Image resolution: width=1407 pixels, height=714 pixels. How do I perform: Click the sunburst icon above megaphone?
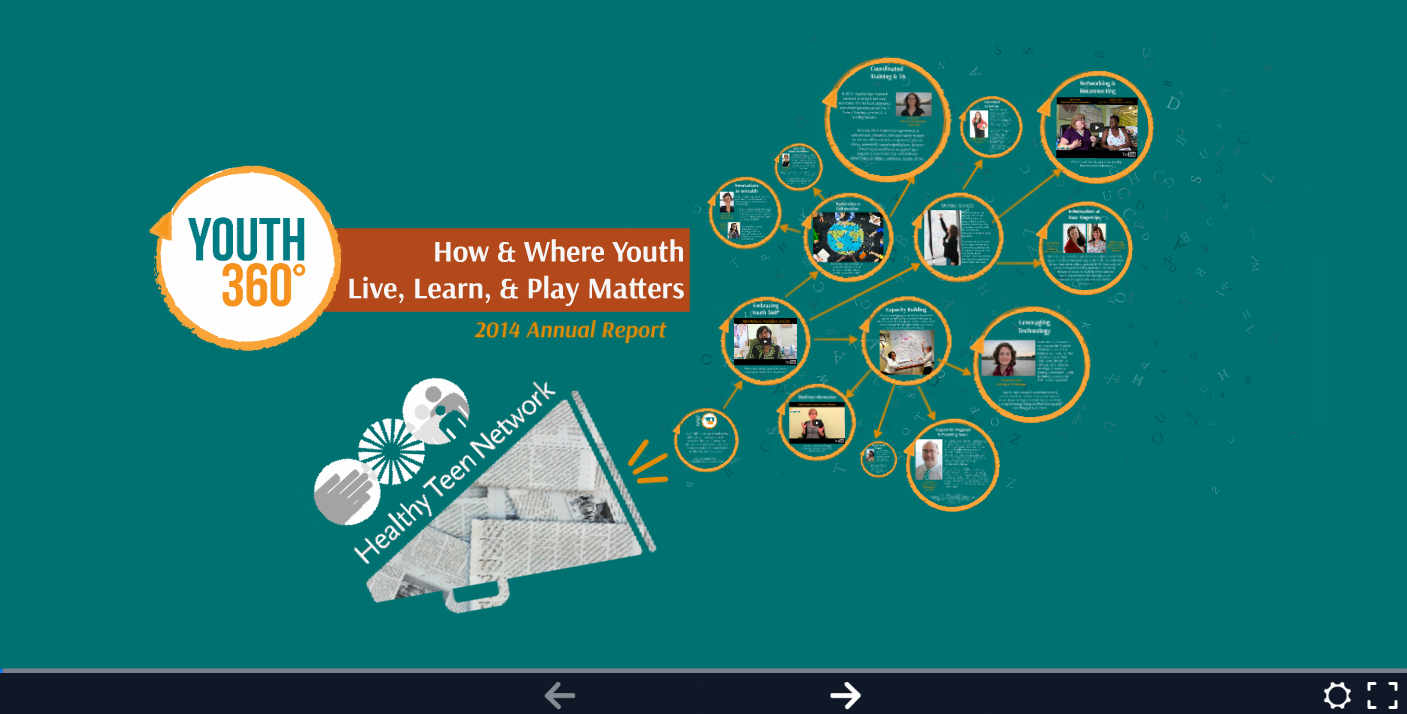pos(391,452)
